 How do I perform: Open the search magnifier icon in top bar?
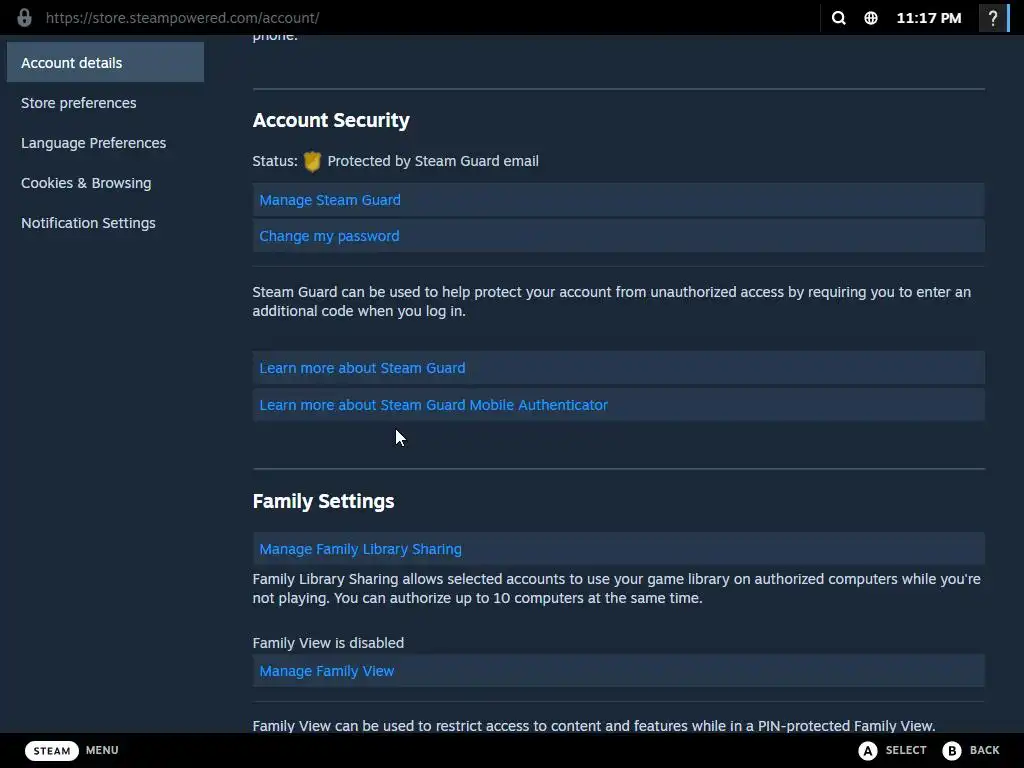(x=839, y=18)
